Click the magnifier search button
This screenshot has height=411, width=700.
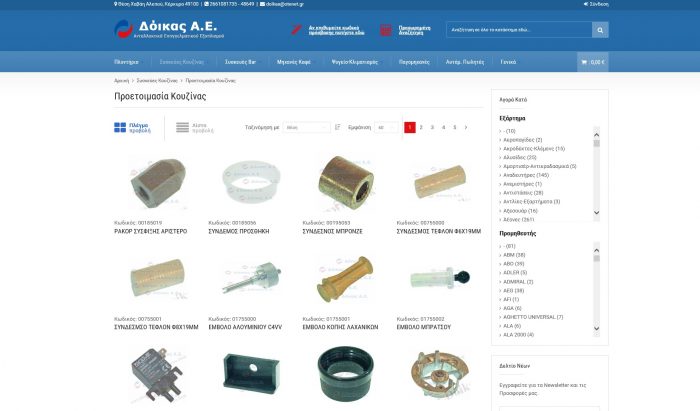[x=600, y=30]
